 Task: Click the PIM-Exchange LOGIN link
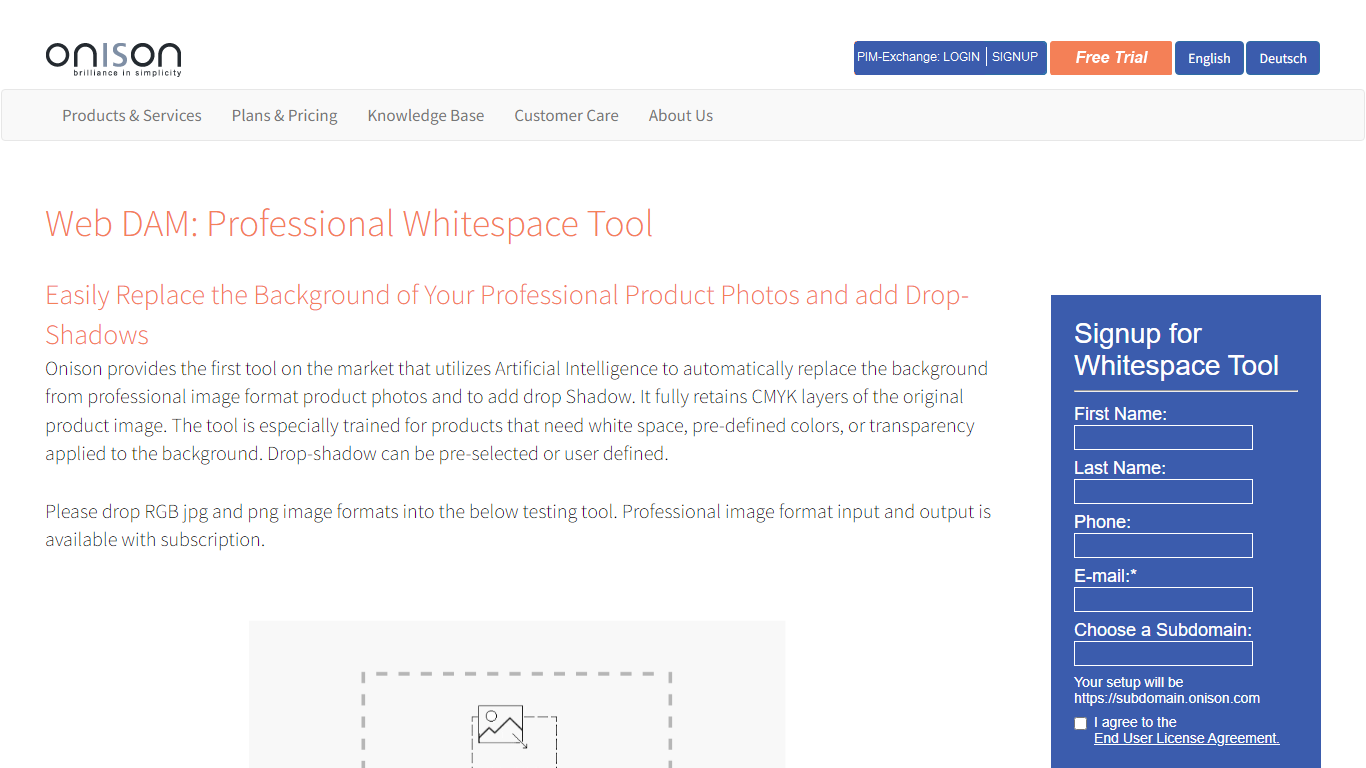point(918,57)
